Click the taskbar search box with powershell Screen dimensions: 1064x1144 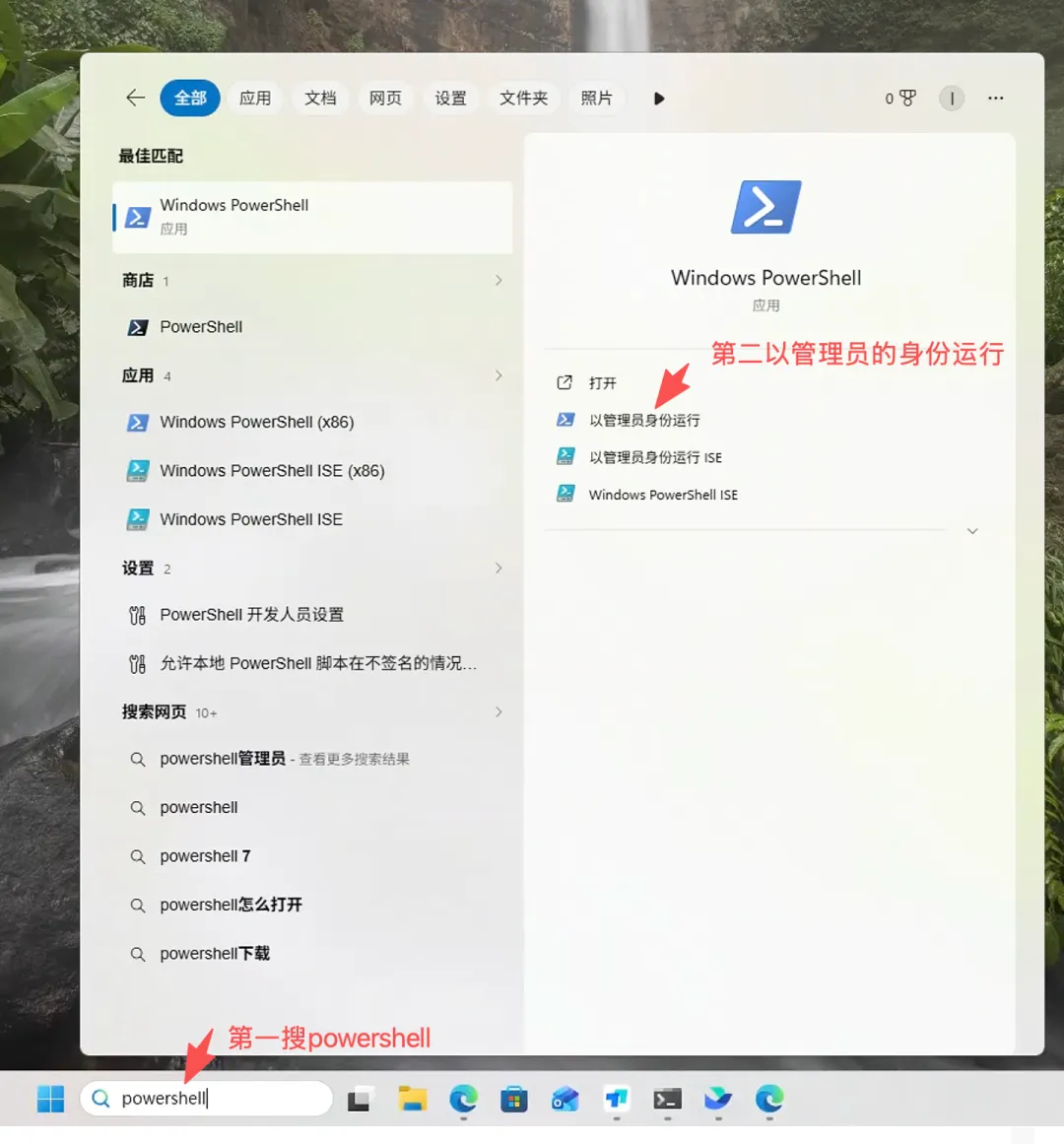coord(206,1099)
